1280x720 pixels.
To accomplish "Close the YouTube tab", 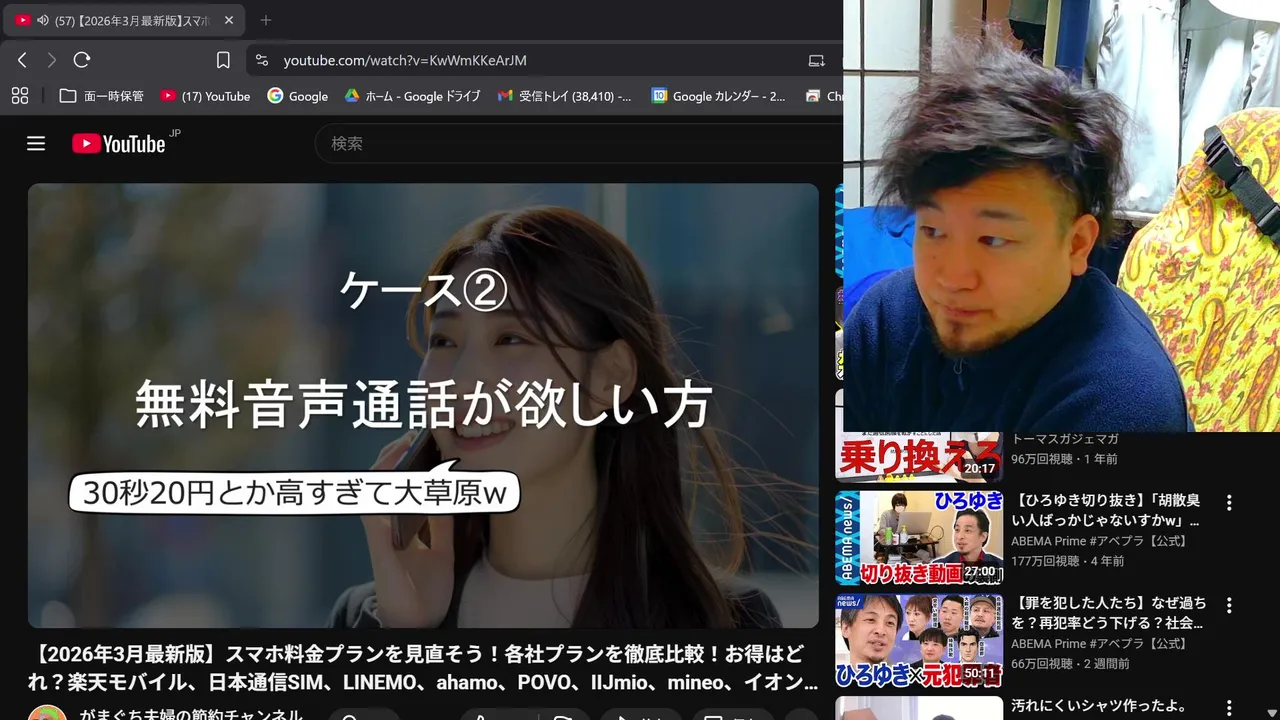I will pos(228,20).
